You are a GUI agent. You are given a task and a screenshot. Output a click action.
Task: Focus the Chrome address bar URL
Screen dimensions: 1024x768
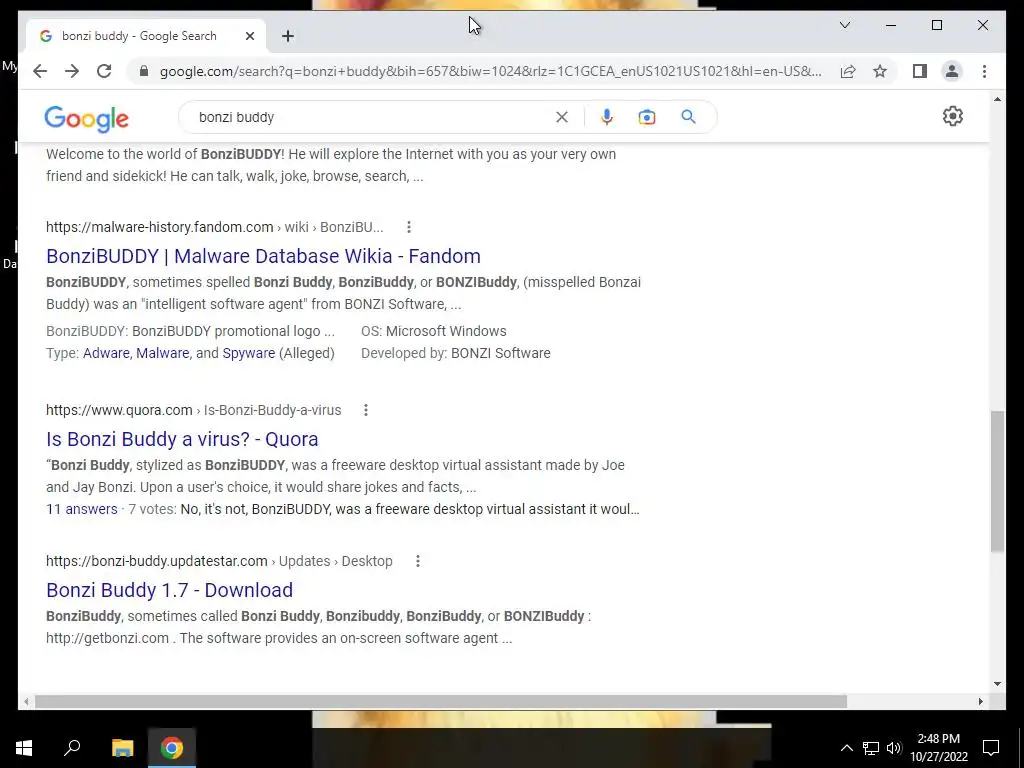click(x=490, y=71)
